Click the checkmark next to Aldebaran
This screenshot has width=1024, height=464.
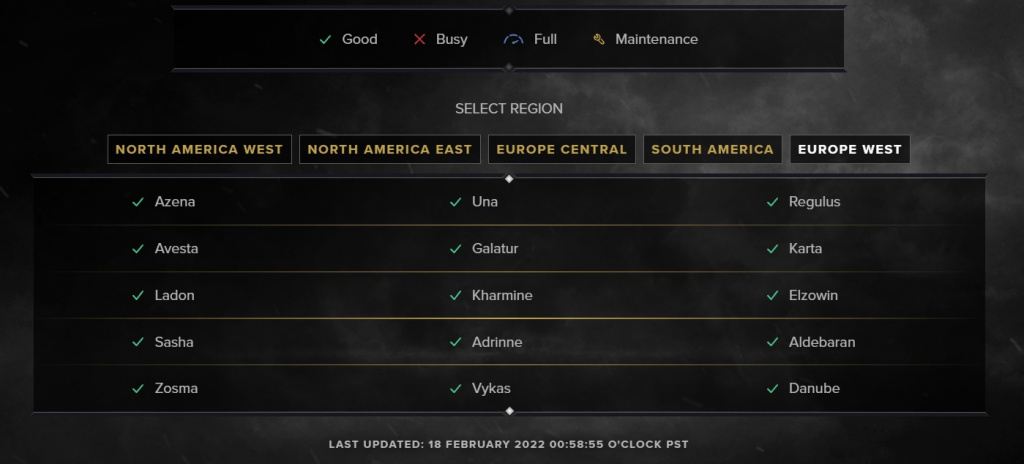(x=773, y=342)
